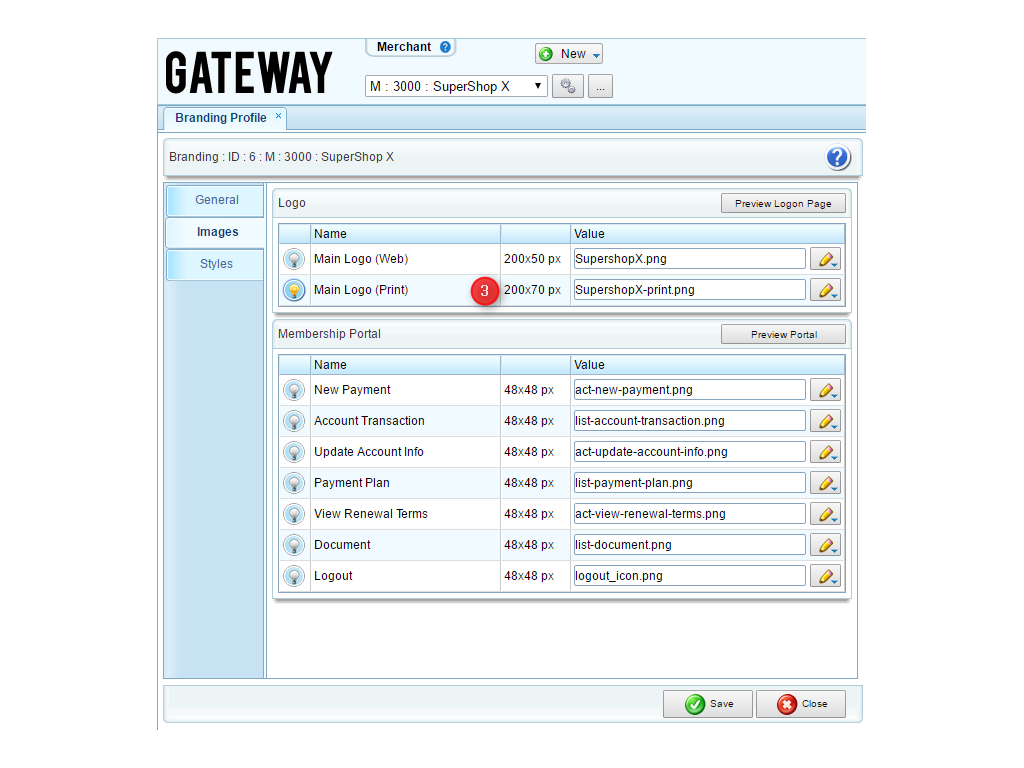Toggle the lightbulb for Account Transaction row
Screen dimensions: 1024x768
tap(294, 421)
